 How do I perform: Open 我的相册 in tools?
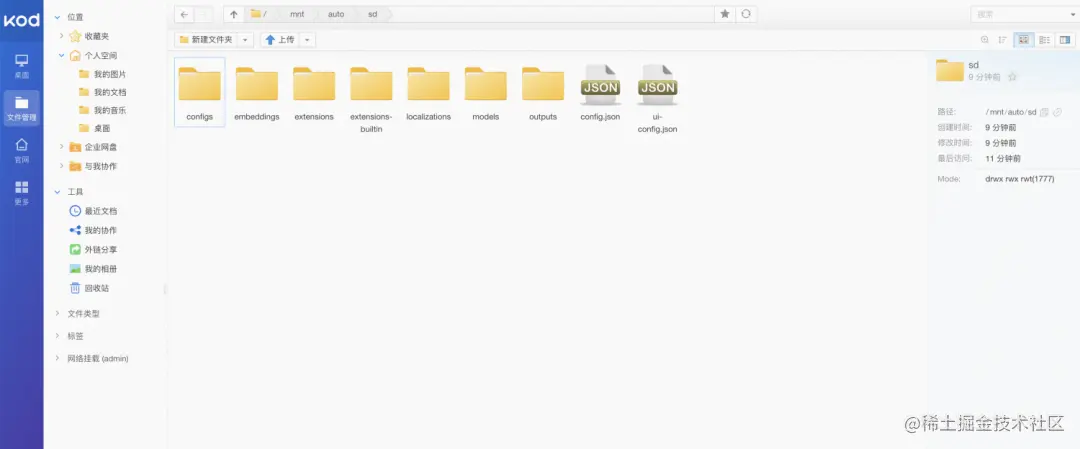point(93,269)
